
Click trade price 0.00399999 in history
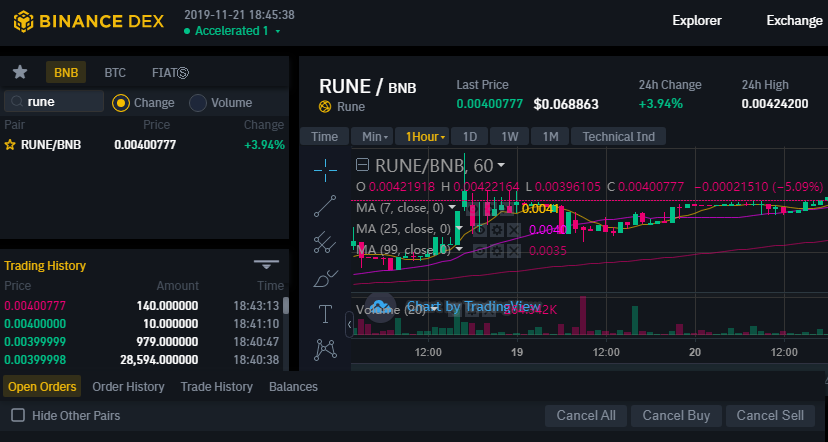tap(35, 342)
